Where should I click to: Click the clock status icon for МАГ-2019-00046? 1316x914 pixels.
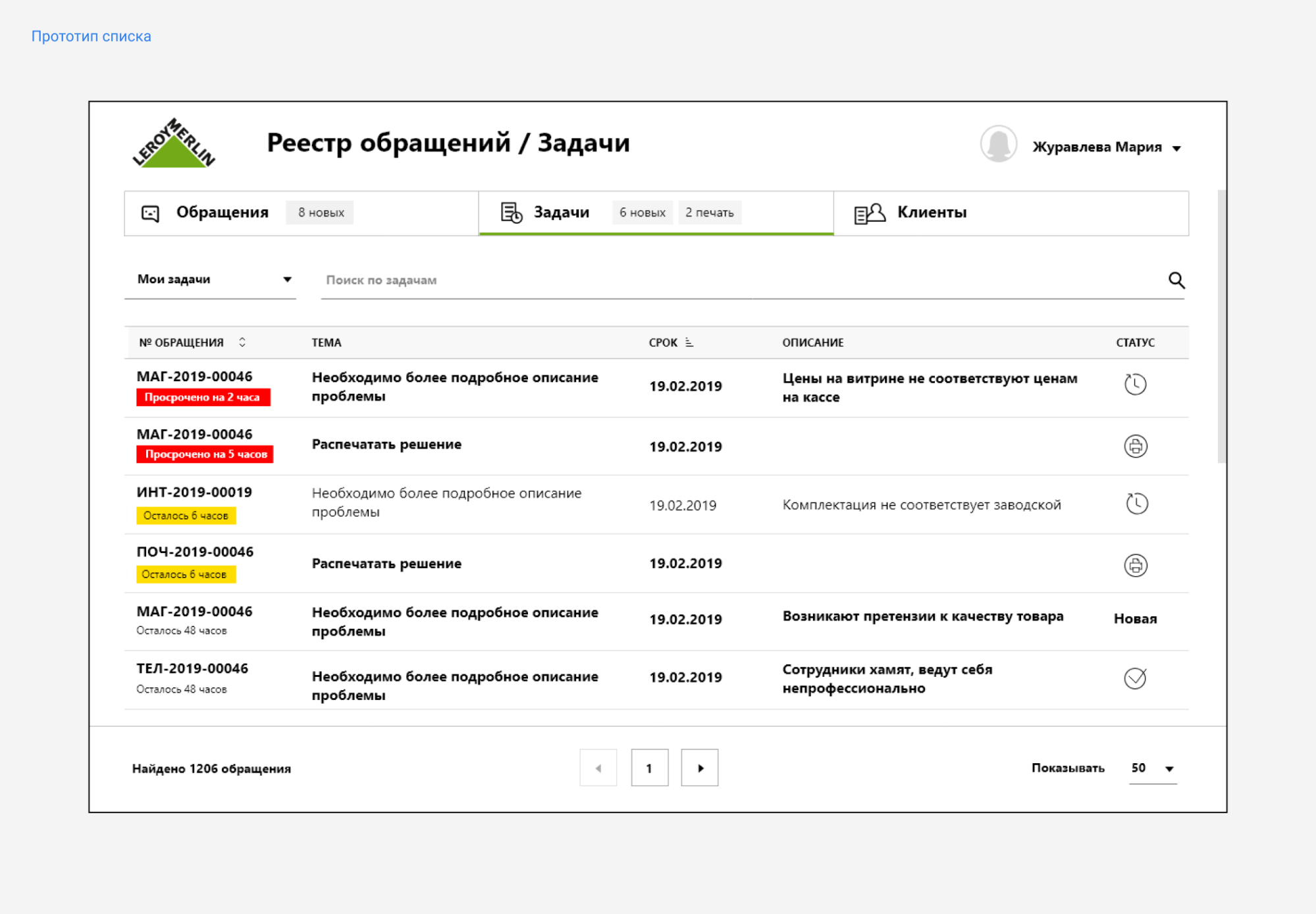click(1135, 384)
